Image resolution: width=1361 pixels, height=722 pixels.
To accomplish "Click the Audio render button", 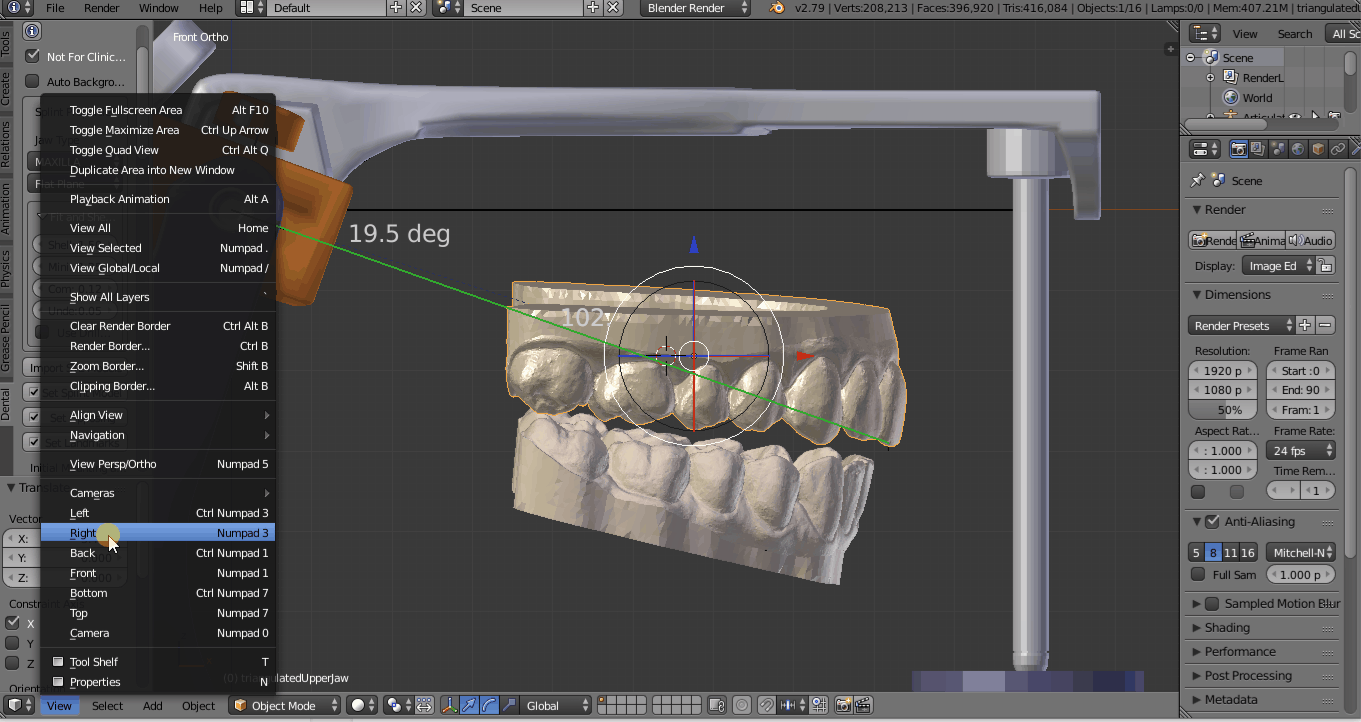I will [1311, 240].
